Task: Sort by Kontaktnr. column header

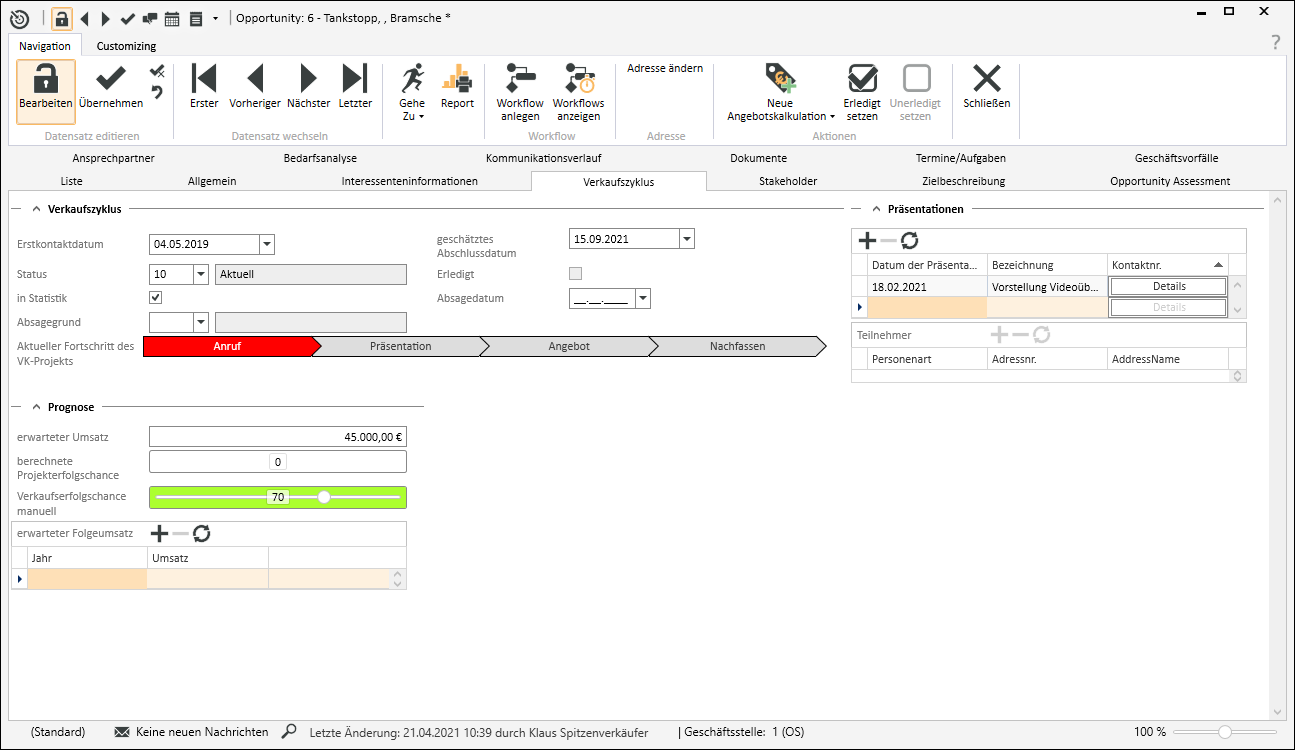Action: coord(1168,265)
